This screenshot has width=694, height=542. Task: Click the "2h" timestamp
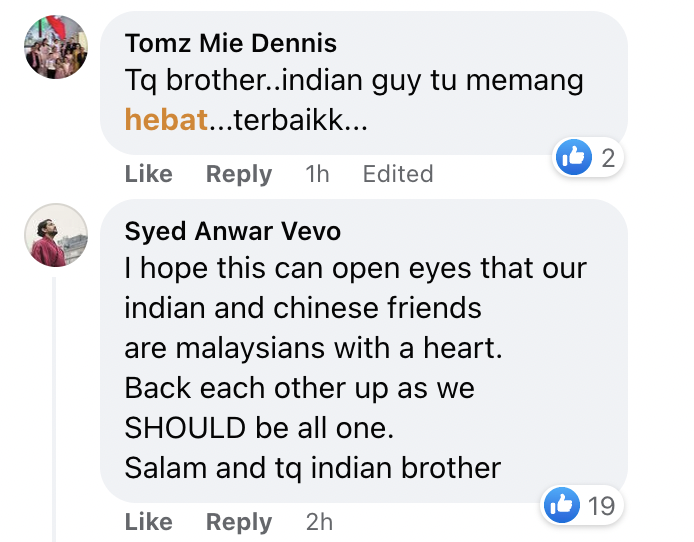[319, 522]
